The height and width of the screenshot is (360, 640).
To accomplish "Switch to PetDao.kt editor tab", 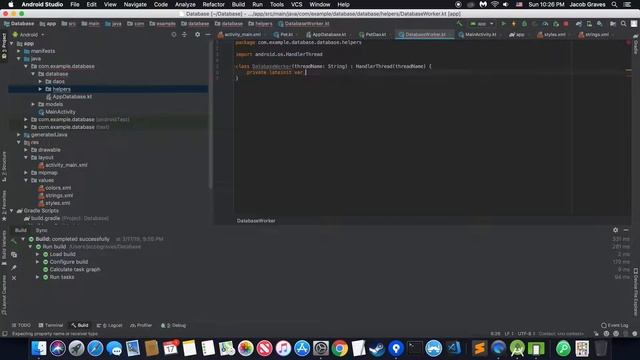I will coord(373,35).
